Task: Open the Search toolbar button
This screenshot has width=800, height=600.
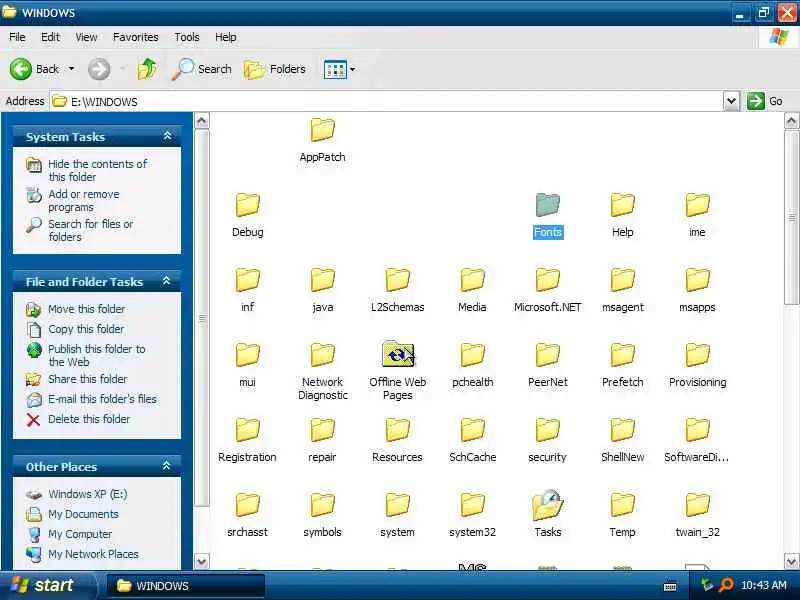Action: [202, 69]
